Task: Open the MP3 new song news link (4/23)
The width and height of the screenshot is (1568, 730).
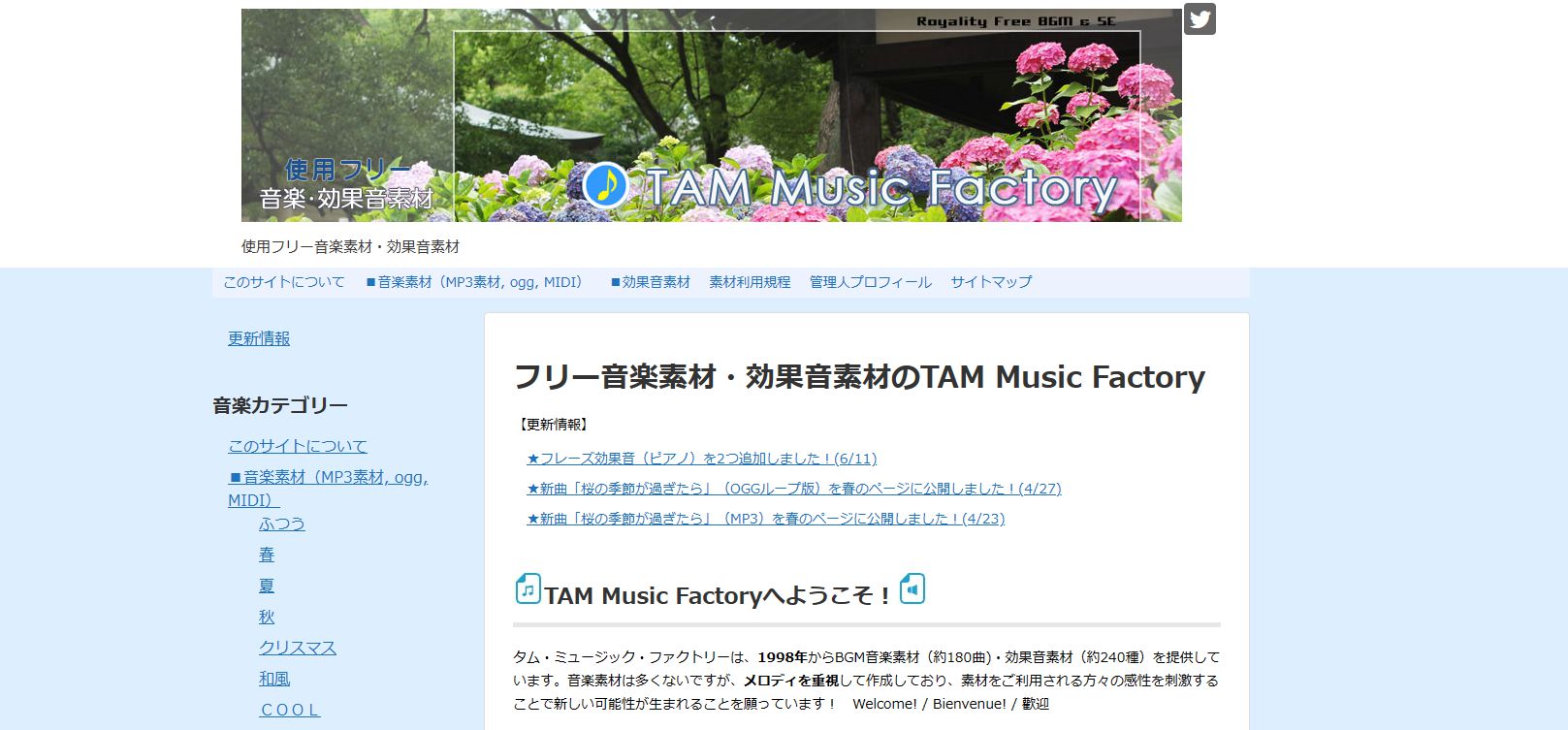Action: (x=765, y=519)
